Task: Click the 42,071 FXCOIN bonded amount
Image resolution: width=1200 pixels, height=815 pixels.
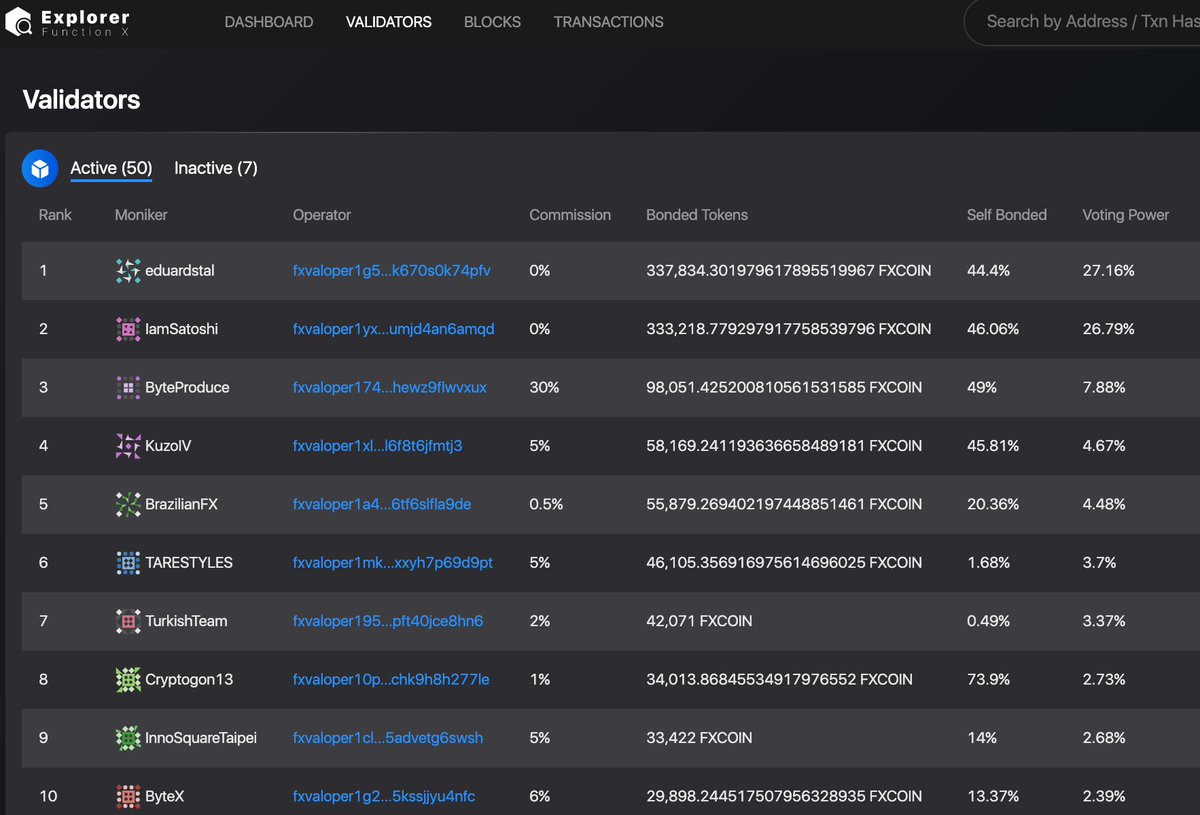Action: click(699, 621)
